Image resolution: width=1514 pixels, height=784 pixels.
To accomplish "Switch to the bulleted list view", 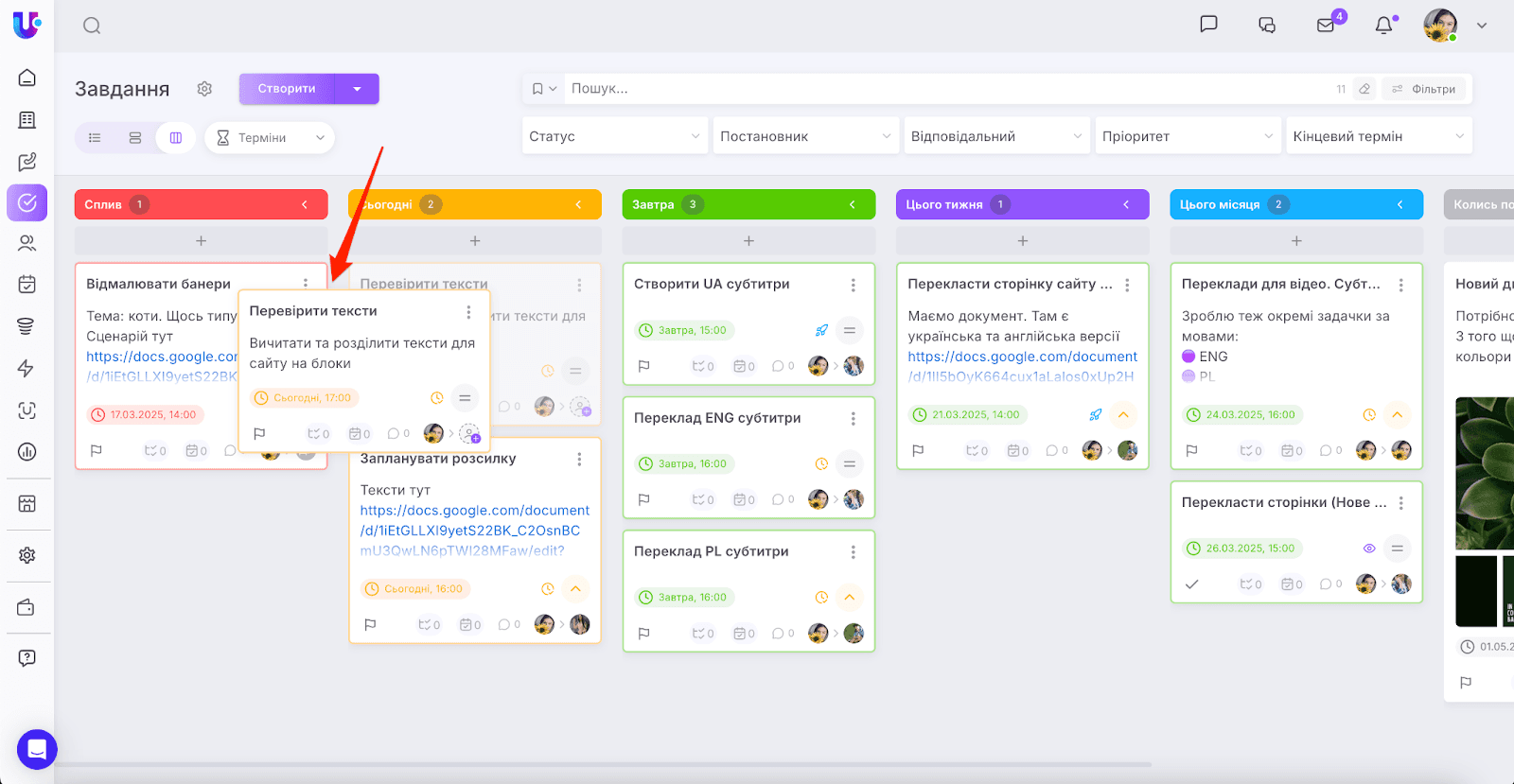I will tap(95, 138).
